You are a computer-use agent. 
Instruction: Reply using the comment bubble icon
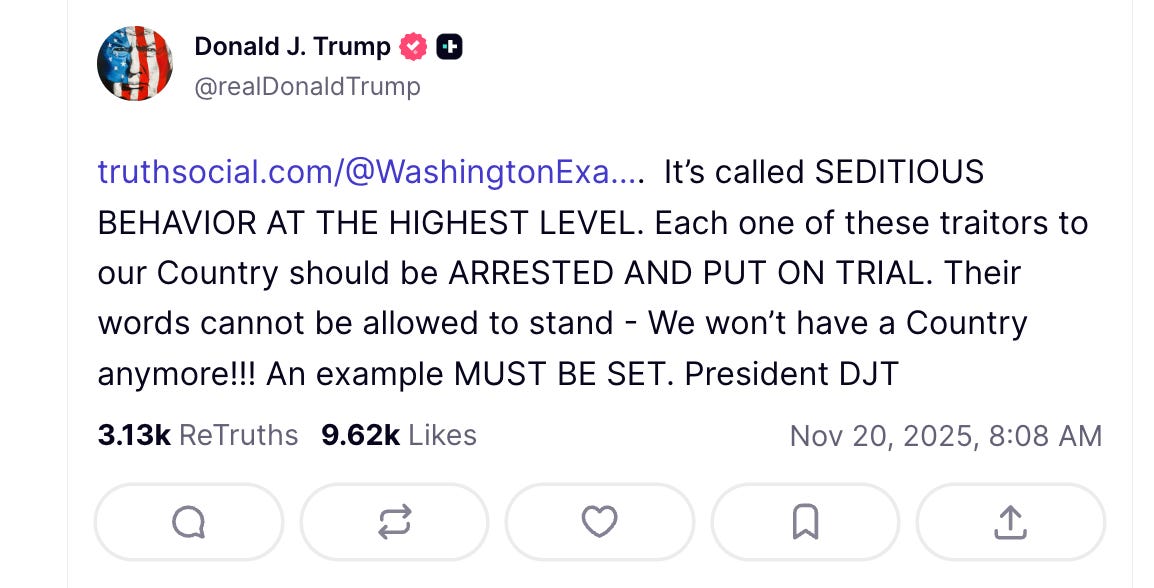tap(188, 521)
